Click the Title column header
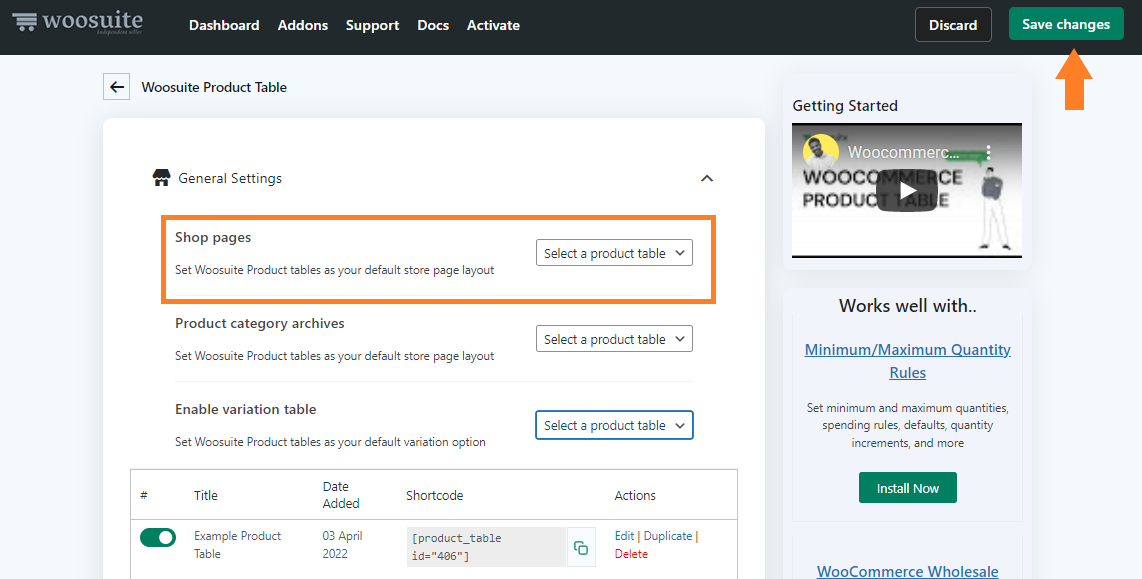The image size is (1142, 579). click(x=205, y=495)
